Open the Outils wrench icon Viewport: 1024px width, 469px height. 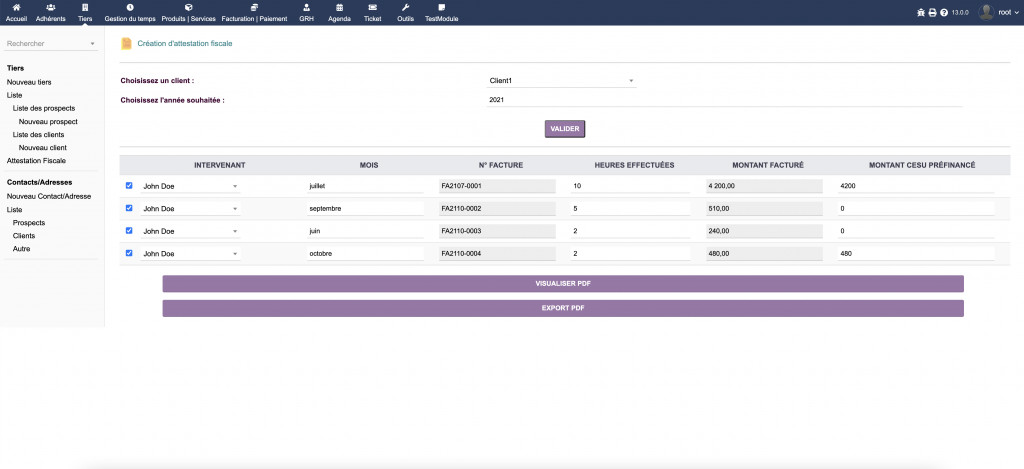tap(405, 8)
